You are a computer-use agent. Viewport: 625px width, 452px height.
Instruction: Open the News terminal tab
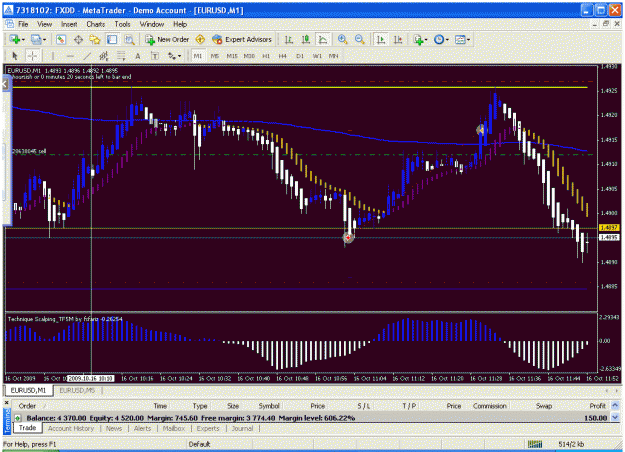click(114, 428)
